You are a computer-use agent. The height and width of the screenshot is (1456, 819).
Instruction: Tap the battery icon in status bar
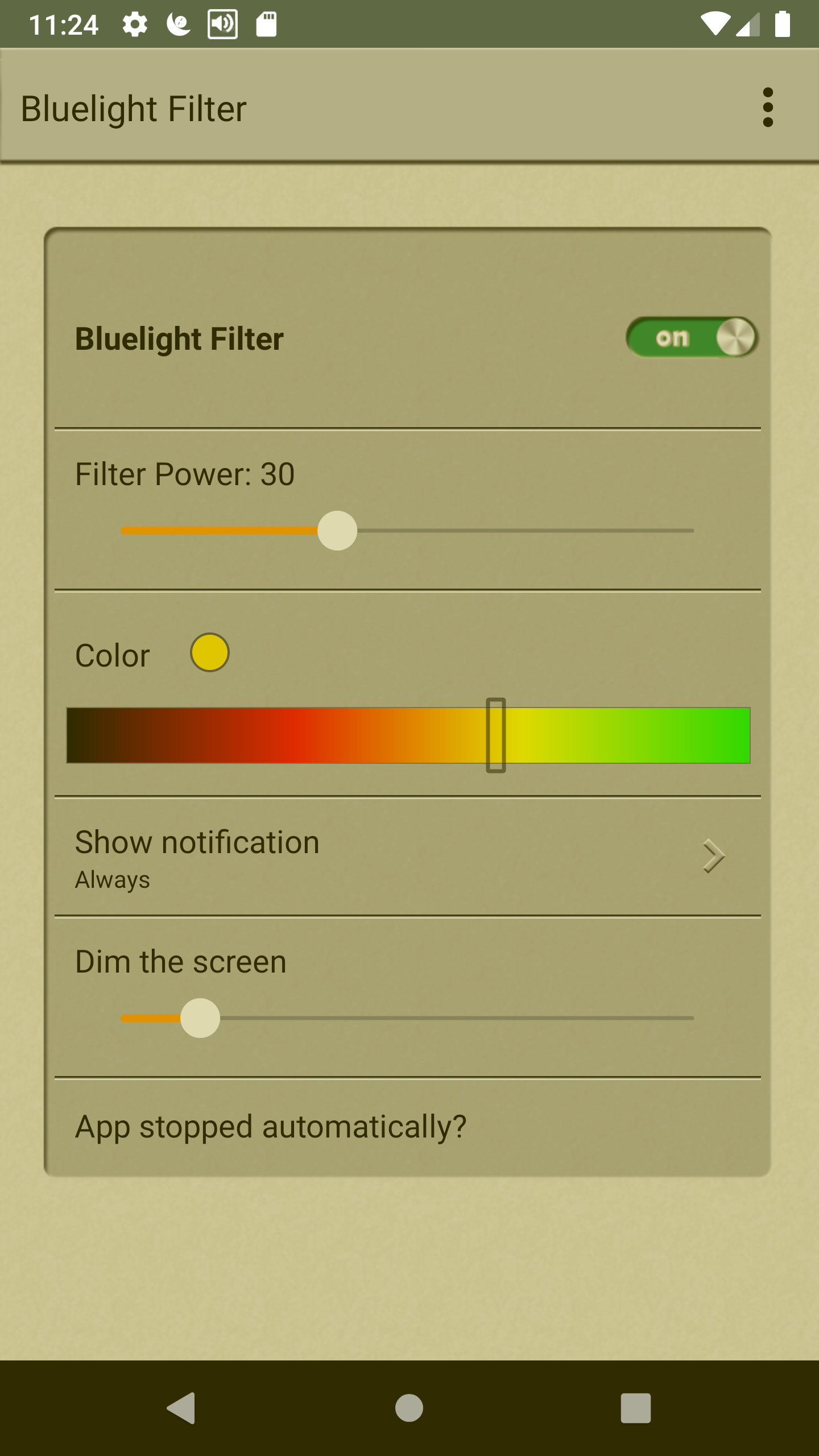coord(783,24)
